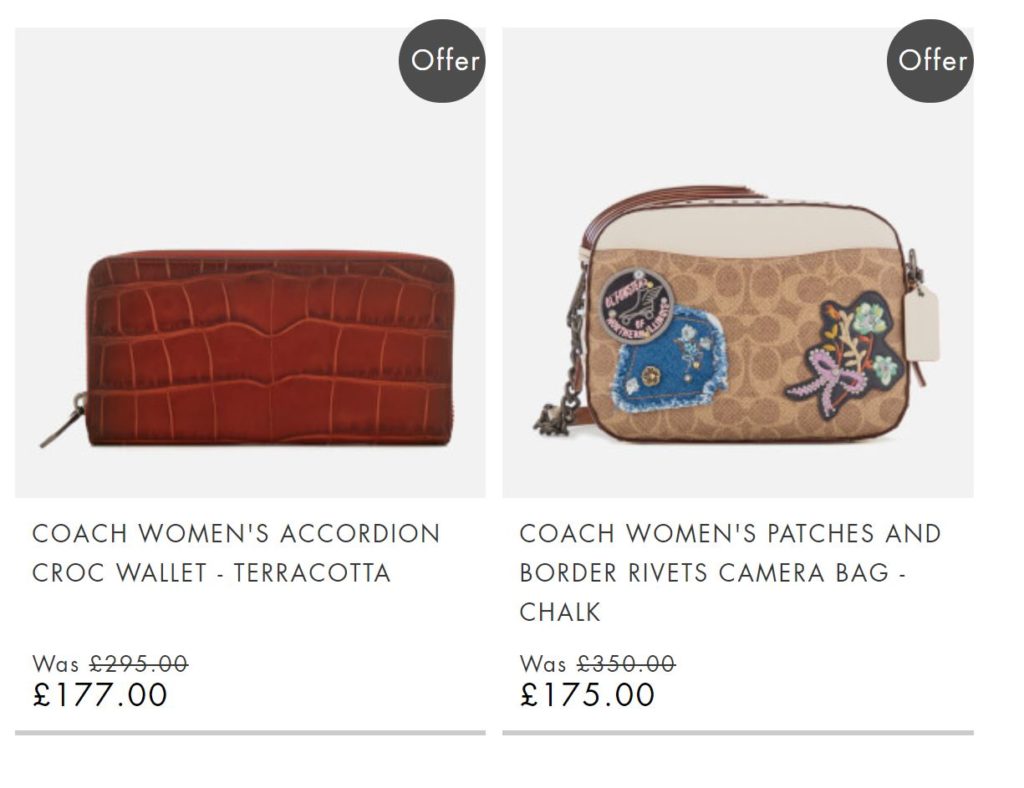The image size is (1024, 788).
Task: Click the round roller skate patch on the bag
Action: point(635,306)
